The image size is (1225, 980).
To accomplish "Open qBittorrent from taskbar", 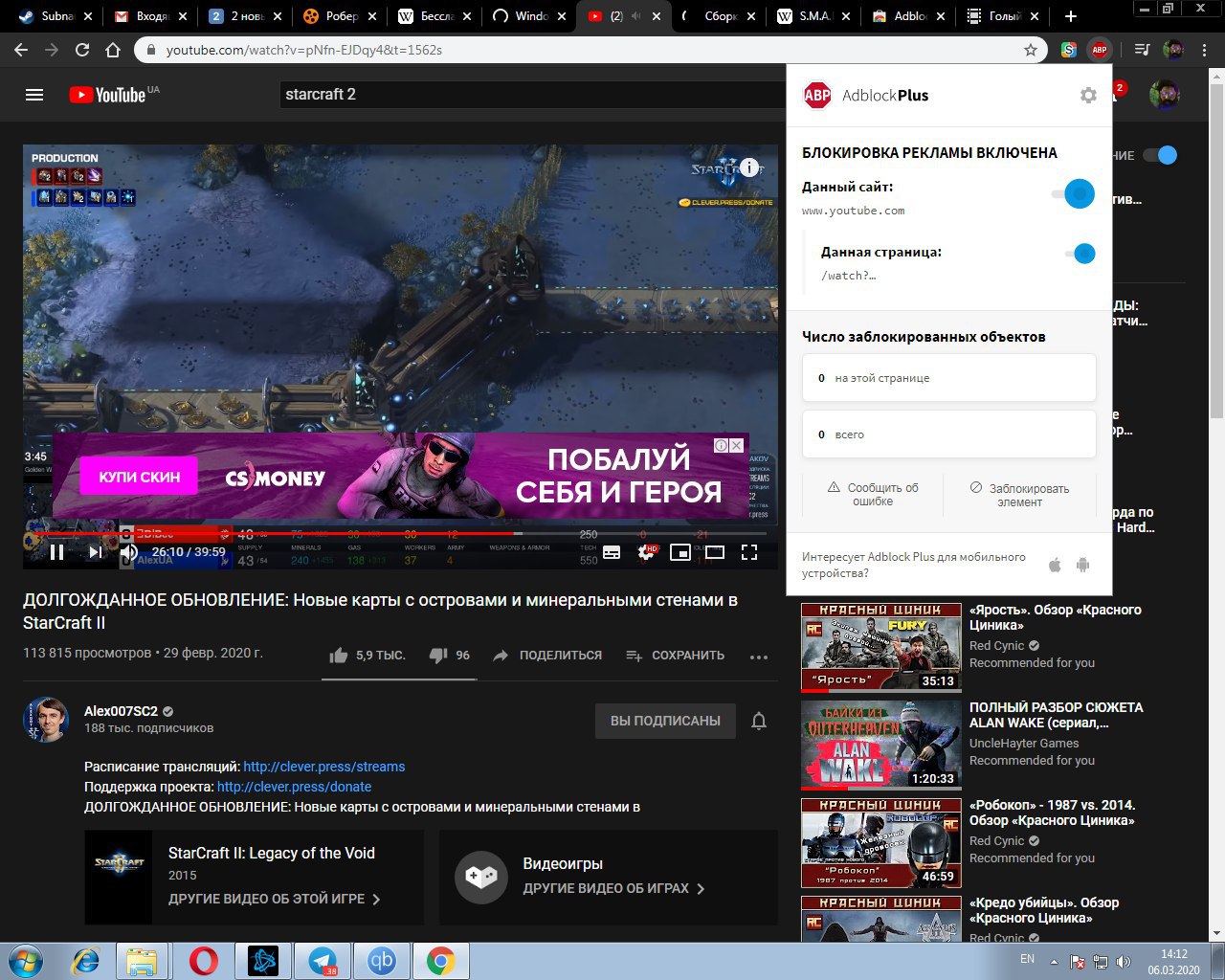I will [382, 961].
